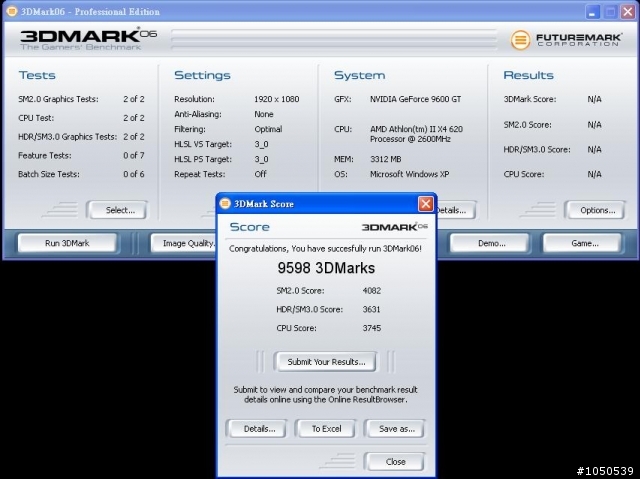Screen dimensions: 640x479
Task: Export score To Excel
Action: 326,429
